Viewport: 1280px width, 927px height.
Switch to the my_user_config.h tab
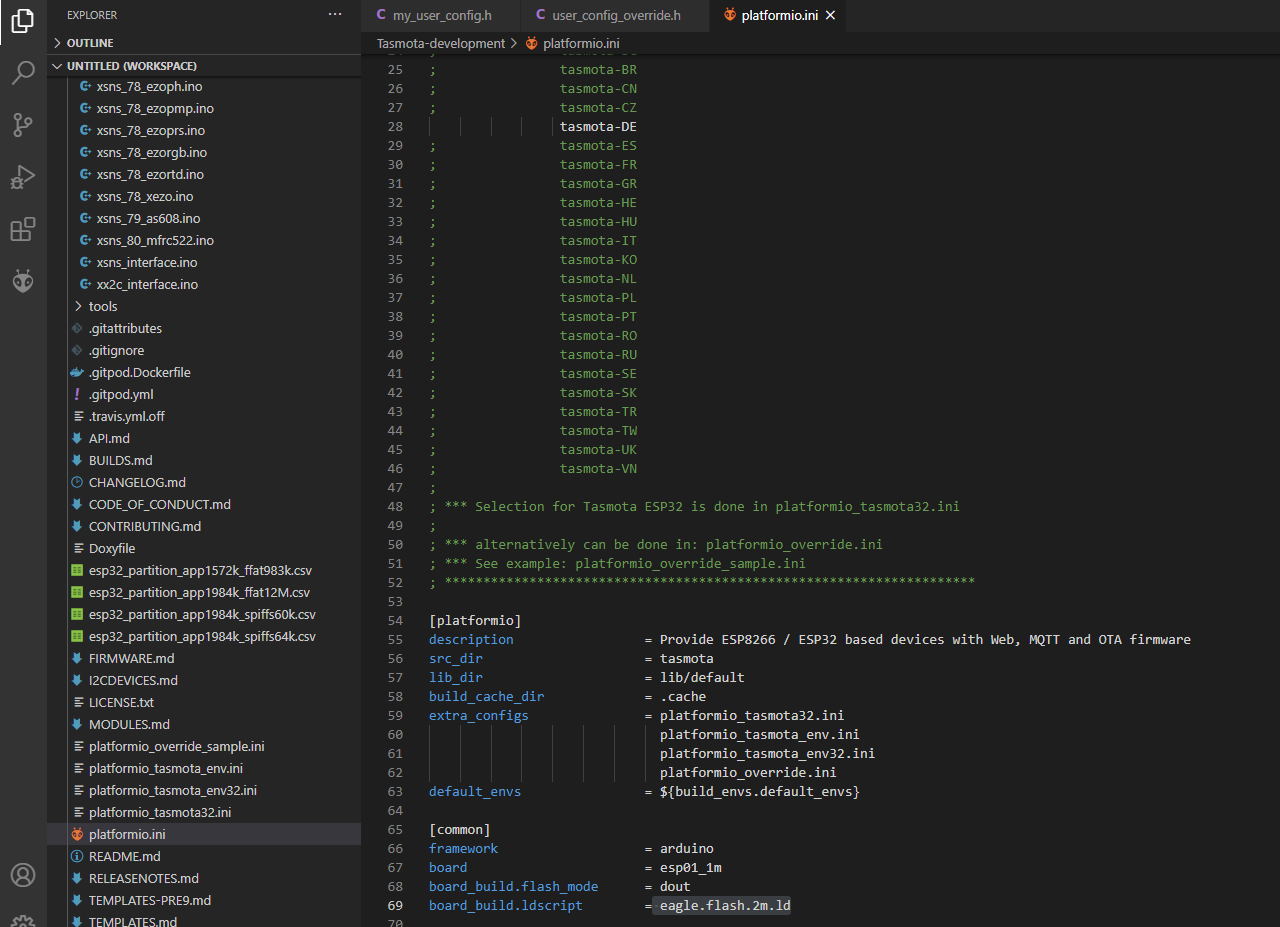pyautogui.click(x=441, y=15)
